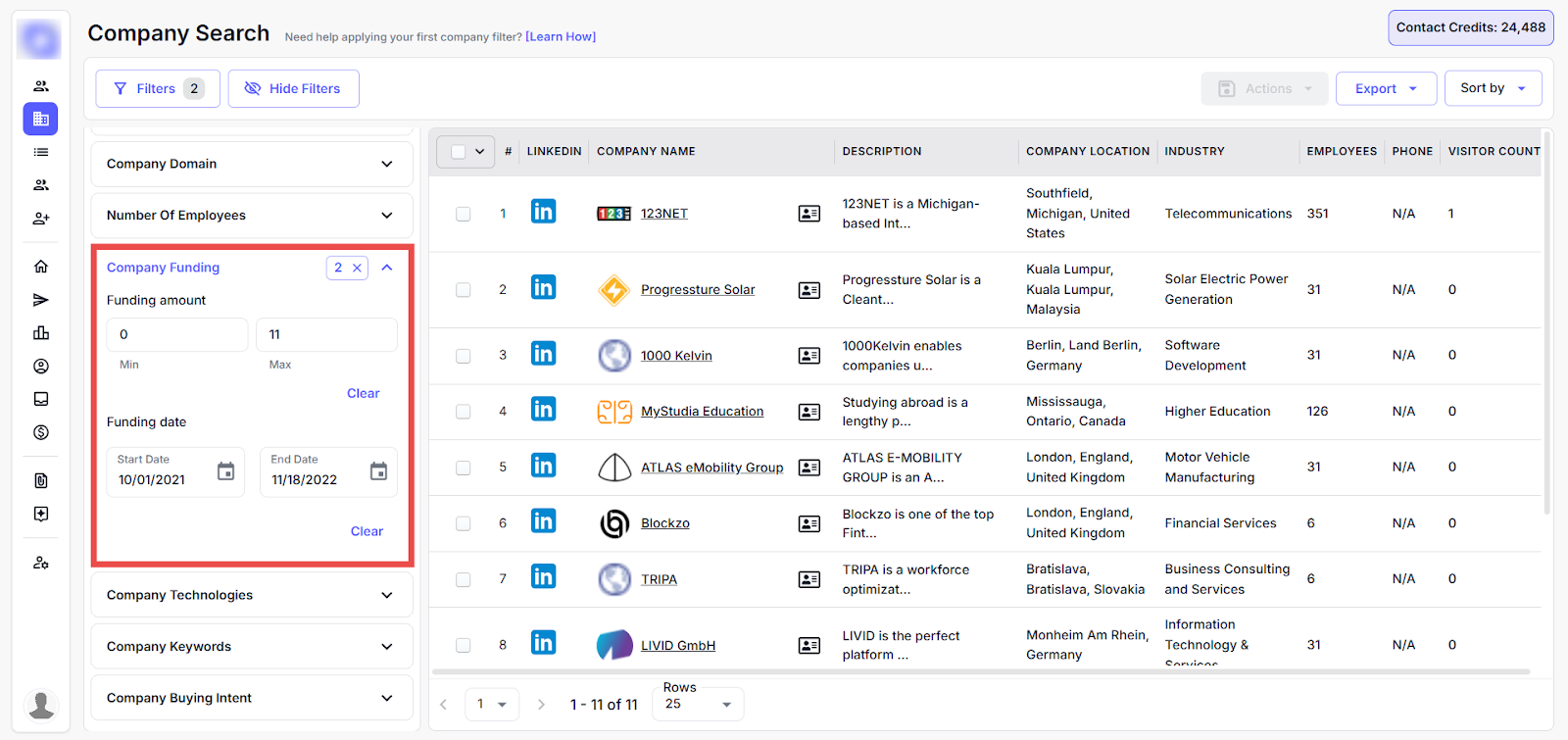Open the Start Date calendar picker
Image resolution: width=1568 pixels, height=740 pixels.
tap(225, 471)
